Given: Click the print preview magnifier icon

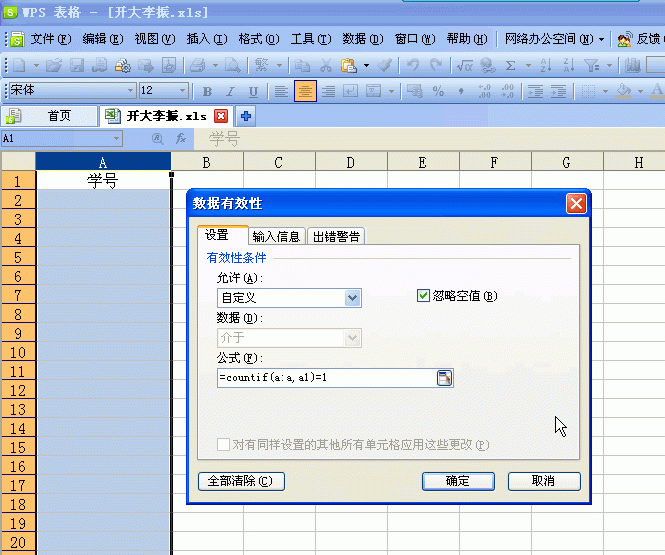Looking at the screenshot, I should click(232, 65).
